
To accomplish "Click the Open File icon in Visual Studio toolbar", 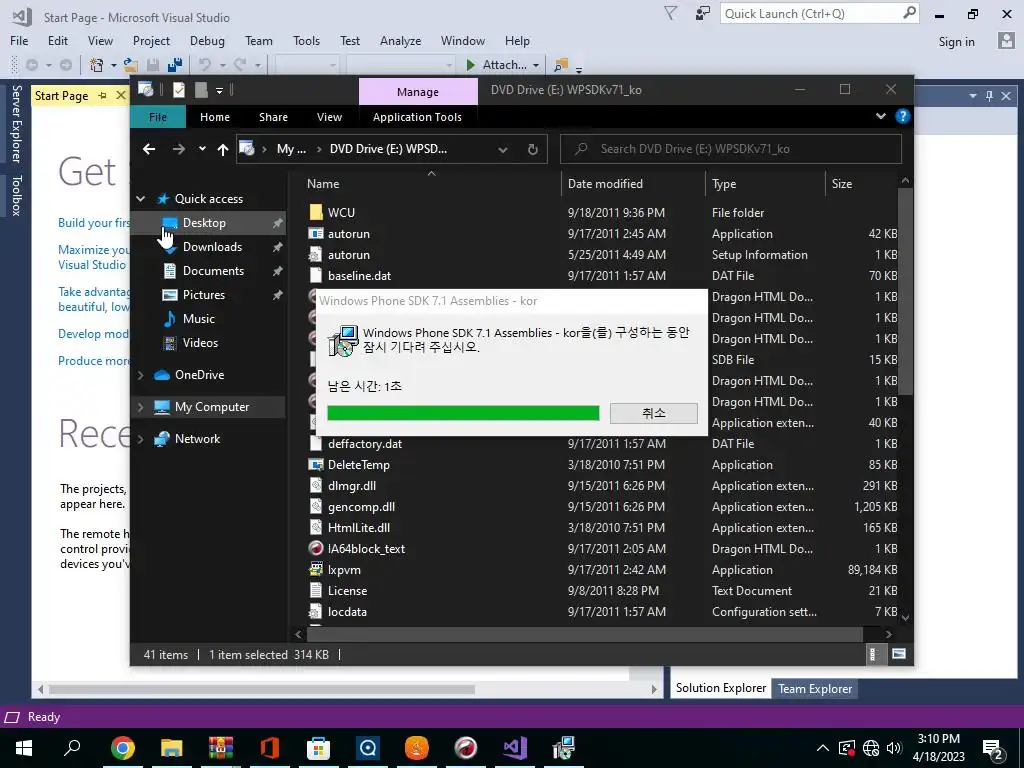I will click(x=131, y=65).
